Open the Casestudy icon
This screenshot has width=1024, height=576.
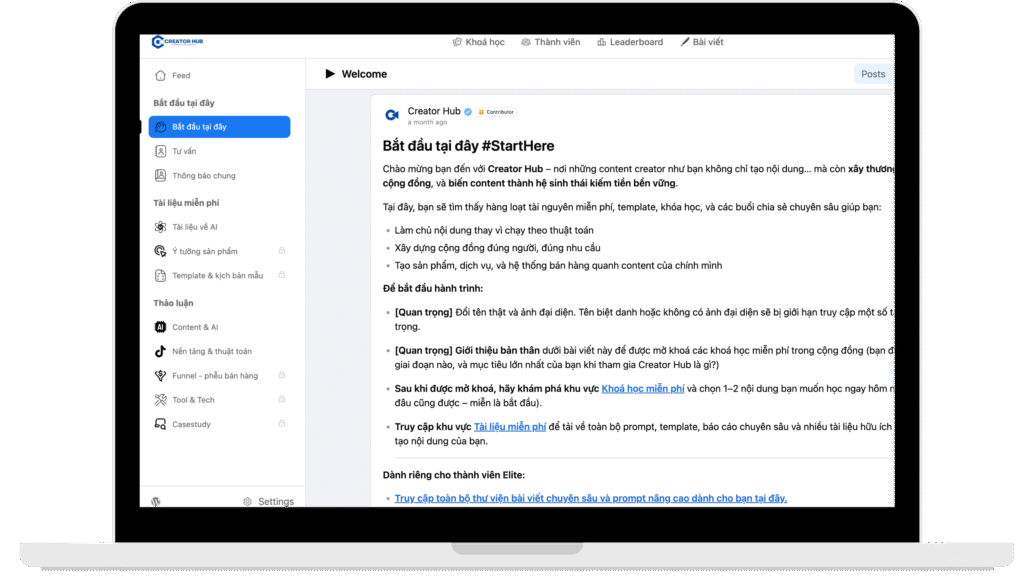161,424
